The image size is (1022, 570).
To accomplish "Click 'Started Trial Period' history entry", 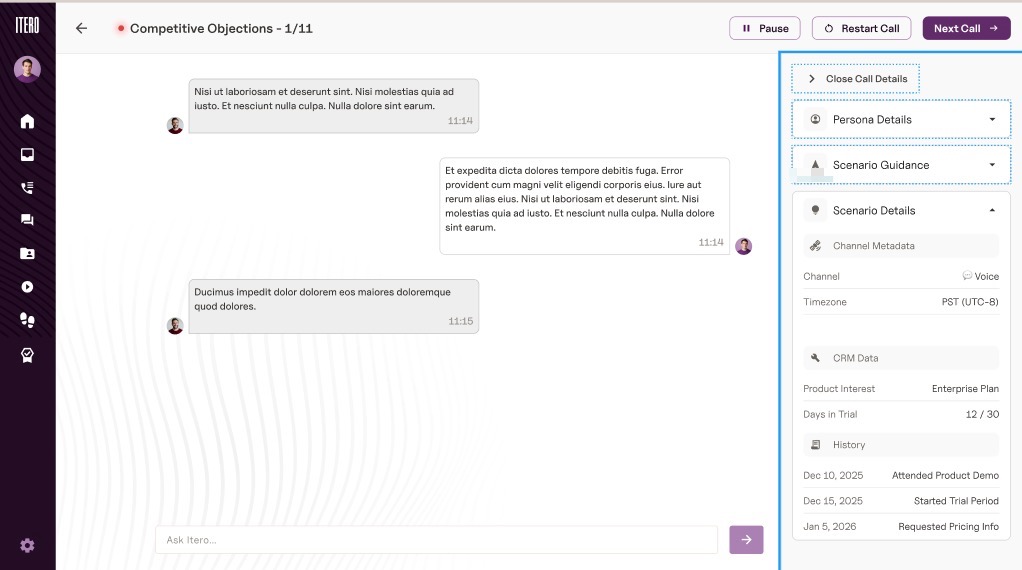I will [x=956, y=500].
